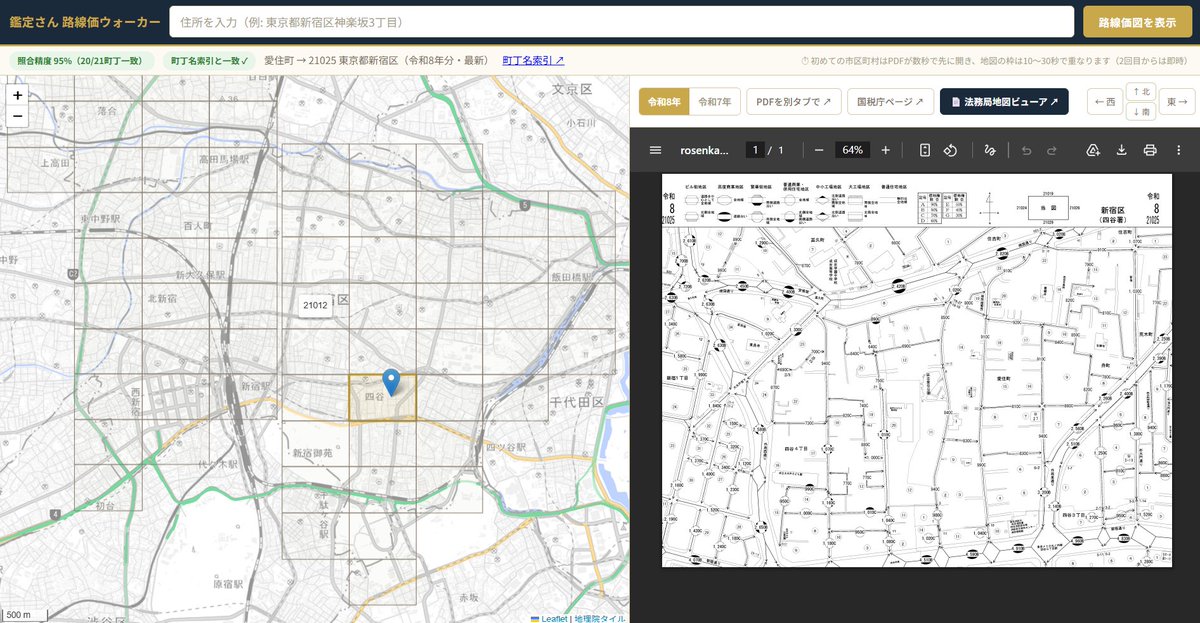Viewport: 1200px width, 623px height.
Task: Print the PDF route map
Action: click(x=1150, y=150)
